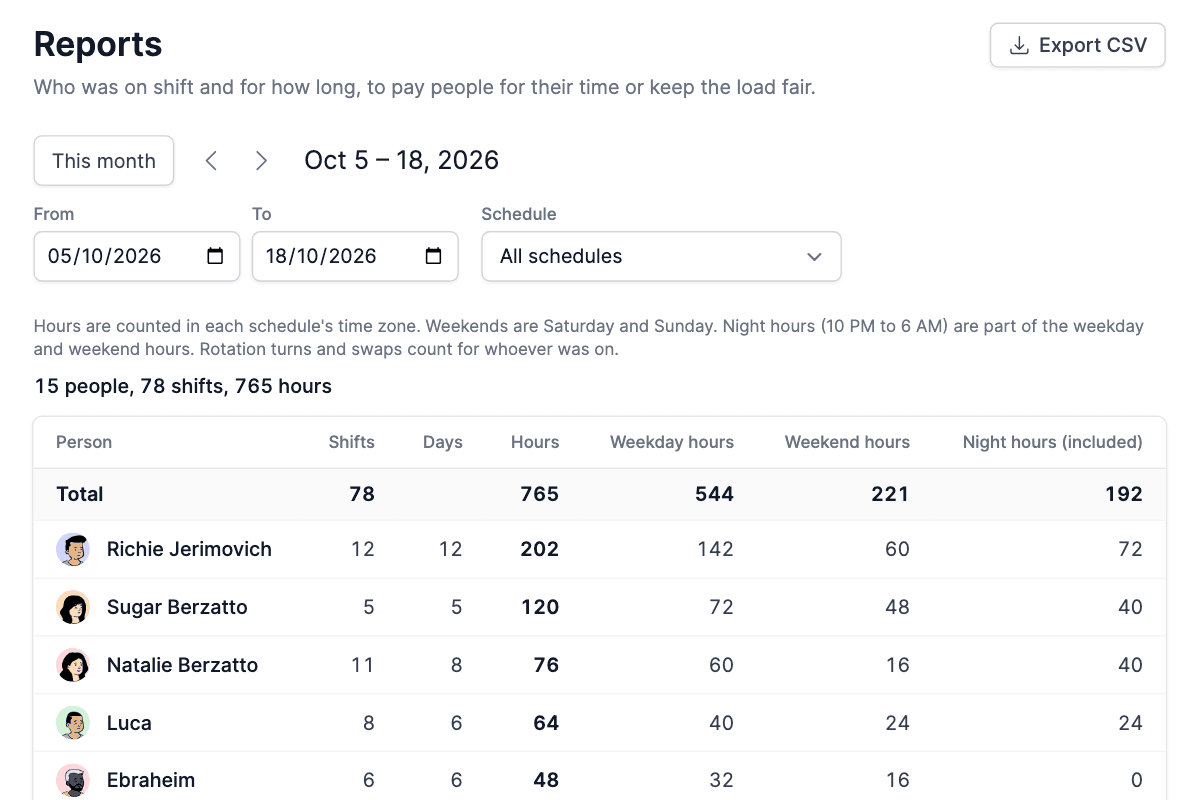This screenshot has width=1200, height=800.
Task: Click the summary 15 people, 78 shifts, 765 hours
Action: click(183, 386)
